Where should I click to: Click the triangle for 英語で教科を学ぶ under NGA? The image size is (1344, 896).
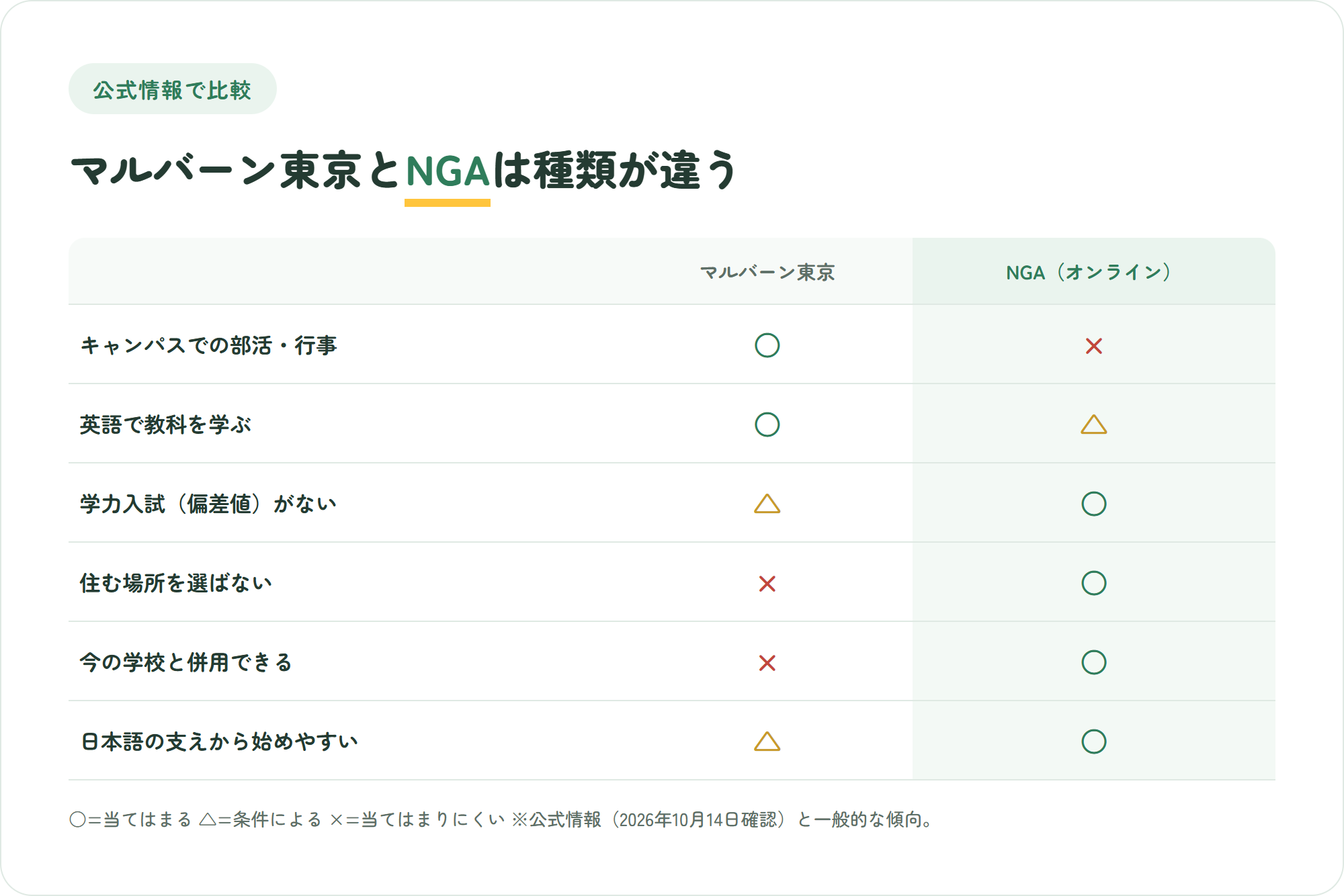click(x=1093, y=424)
